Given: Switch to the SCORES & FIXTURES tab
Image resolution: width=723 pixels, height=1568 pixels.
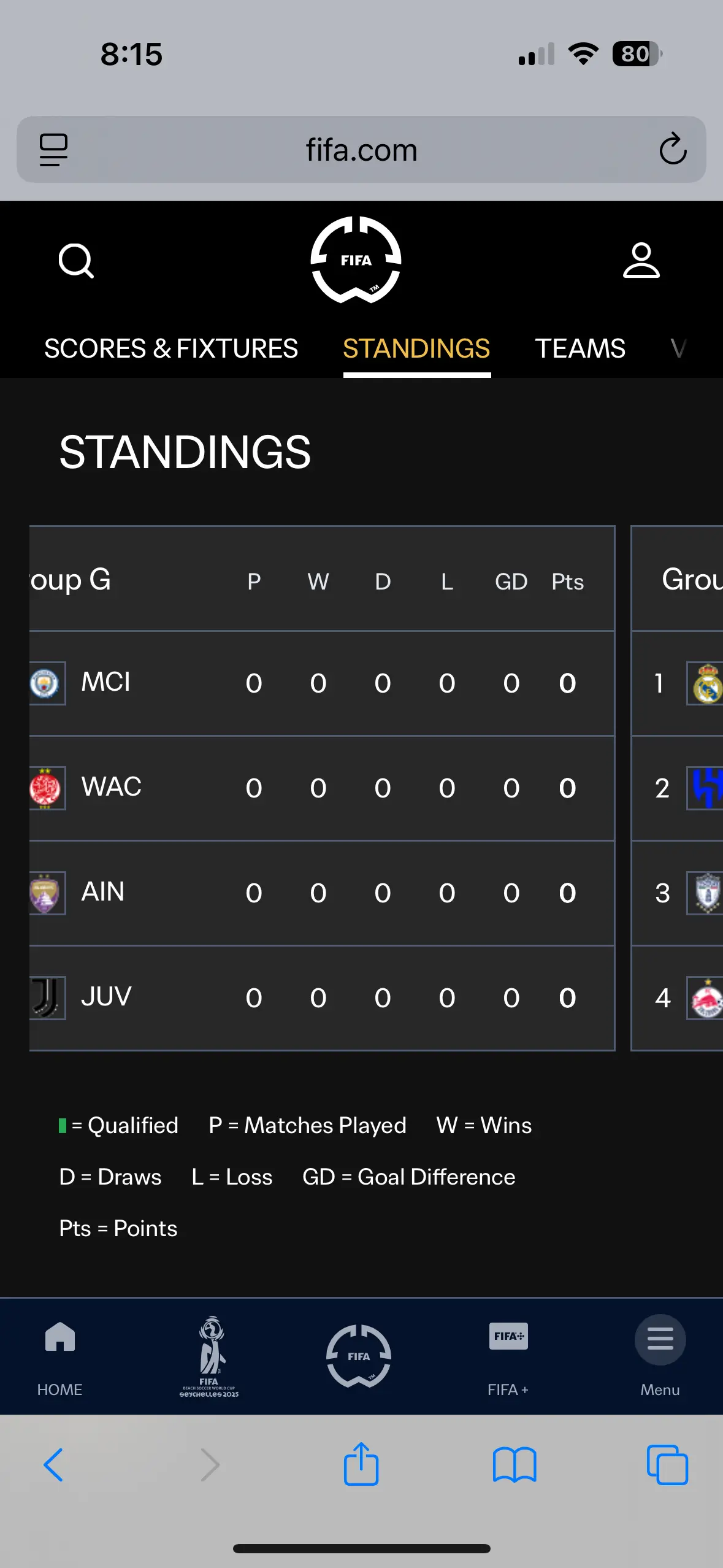Looking at the screenshot, I should click(x=171, y=348).
